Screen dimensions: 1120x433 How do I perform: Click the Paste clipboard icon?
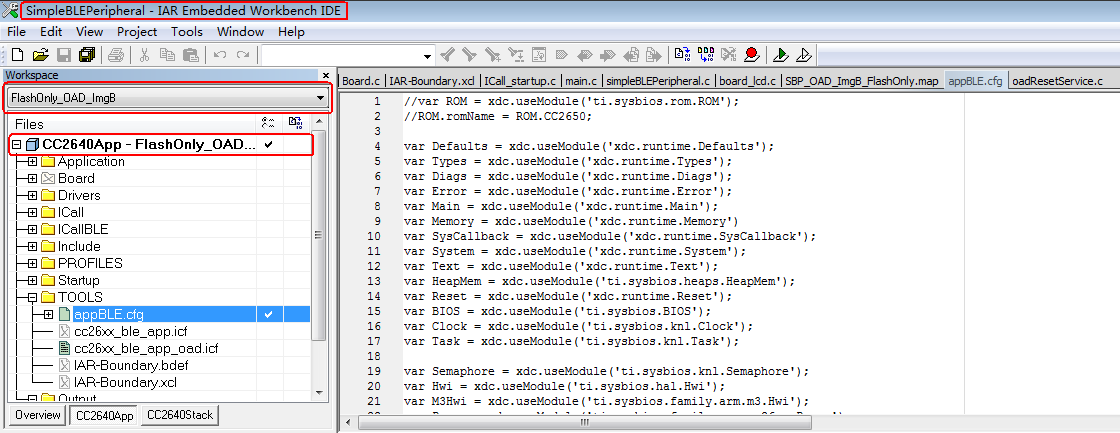(x=191, y=55)
